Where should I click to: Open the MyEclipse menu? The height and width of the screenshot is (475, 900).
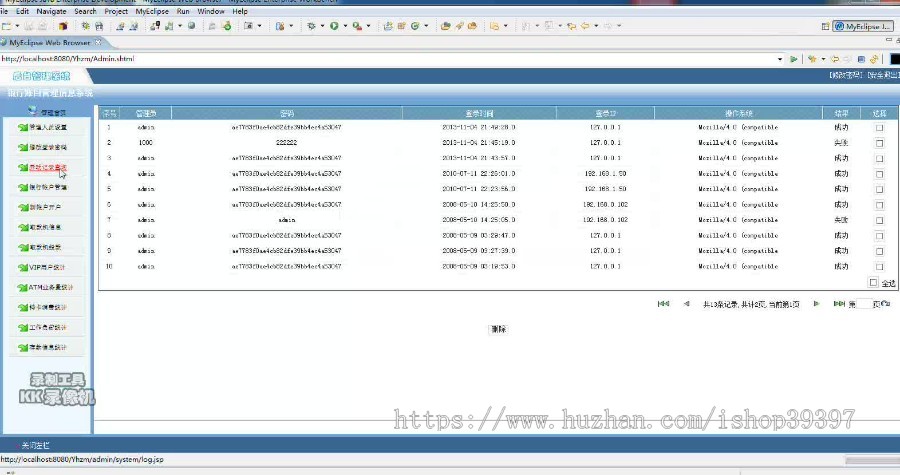tap(152, 11)
